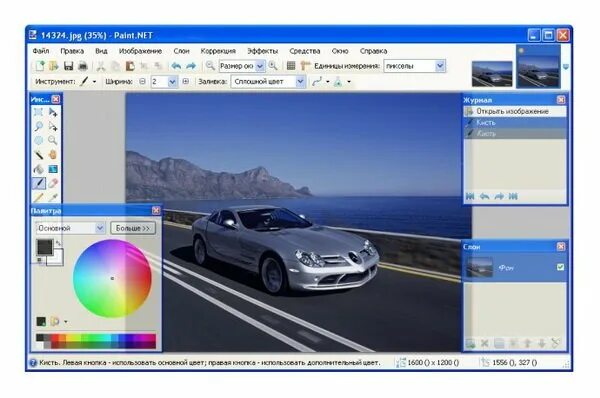Increase brush width with the plus button

coord(186,82)
